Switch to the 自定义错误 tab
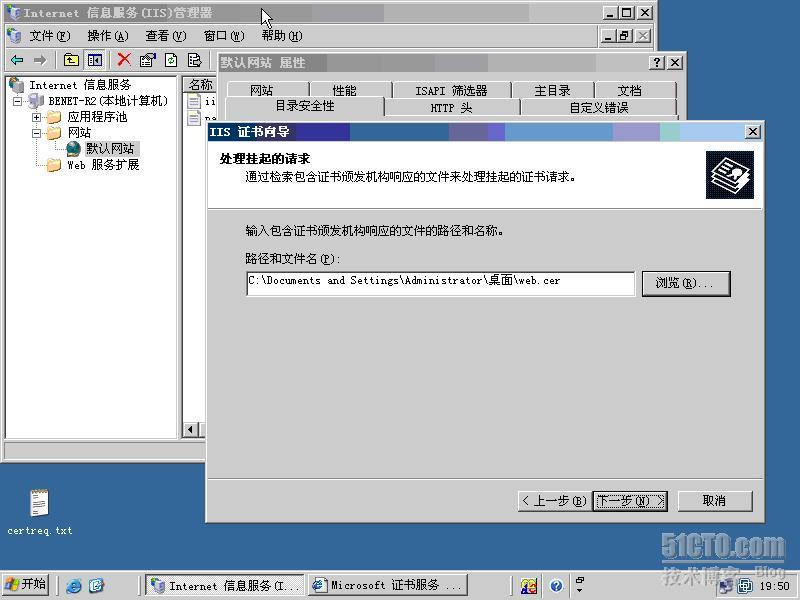 click(x=599, y=108)
